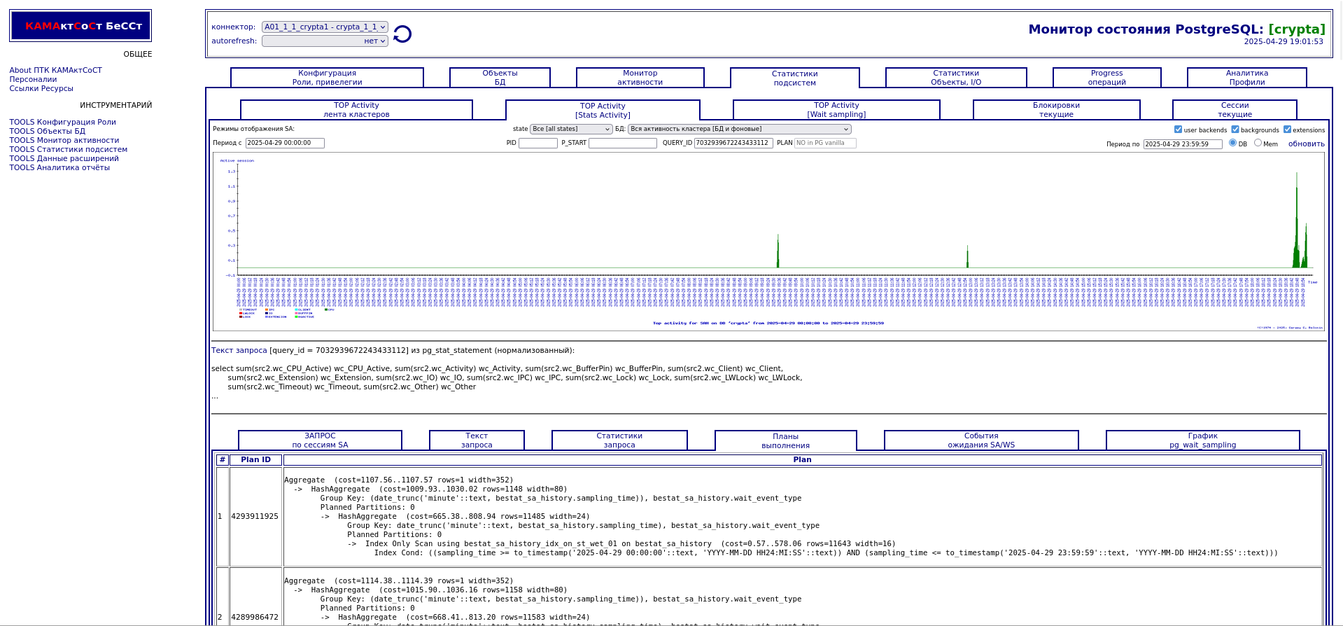
Task: Click the обновить link
Action: click(x=1306, y=144)
